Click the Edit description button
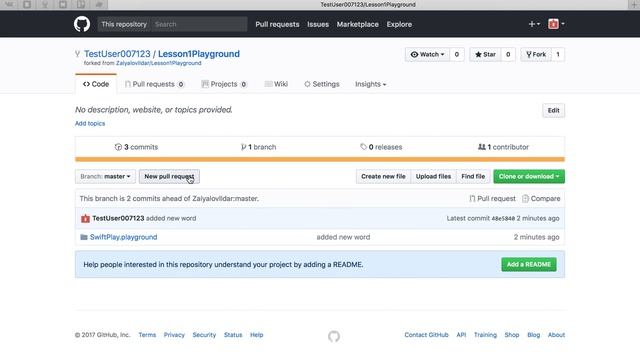 [553, 110]
